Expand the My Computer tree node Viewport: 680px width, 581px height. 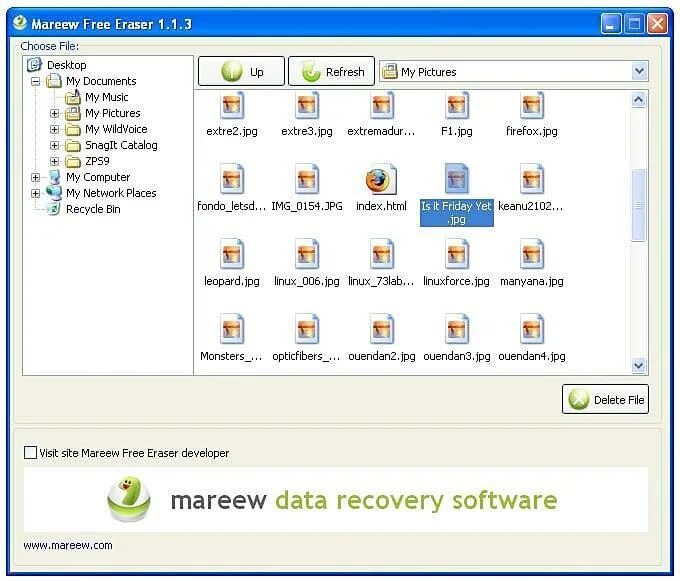tap(36, 177)
